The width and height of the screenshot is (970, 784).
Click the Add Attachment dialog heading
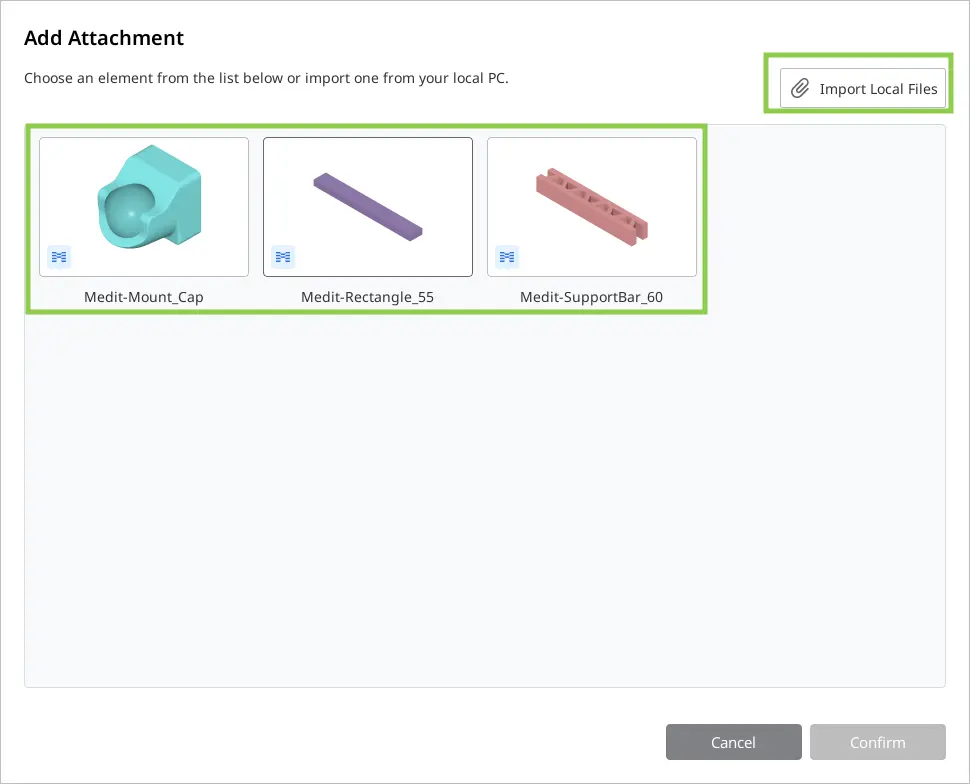(104, 38)
